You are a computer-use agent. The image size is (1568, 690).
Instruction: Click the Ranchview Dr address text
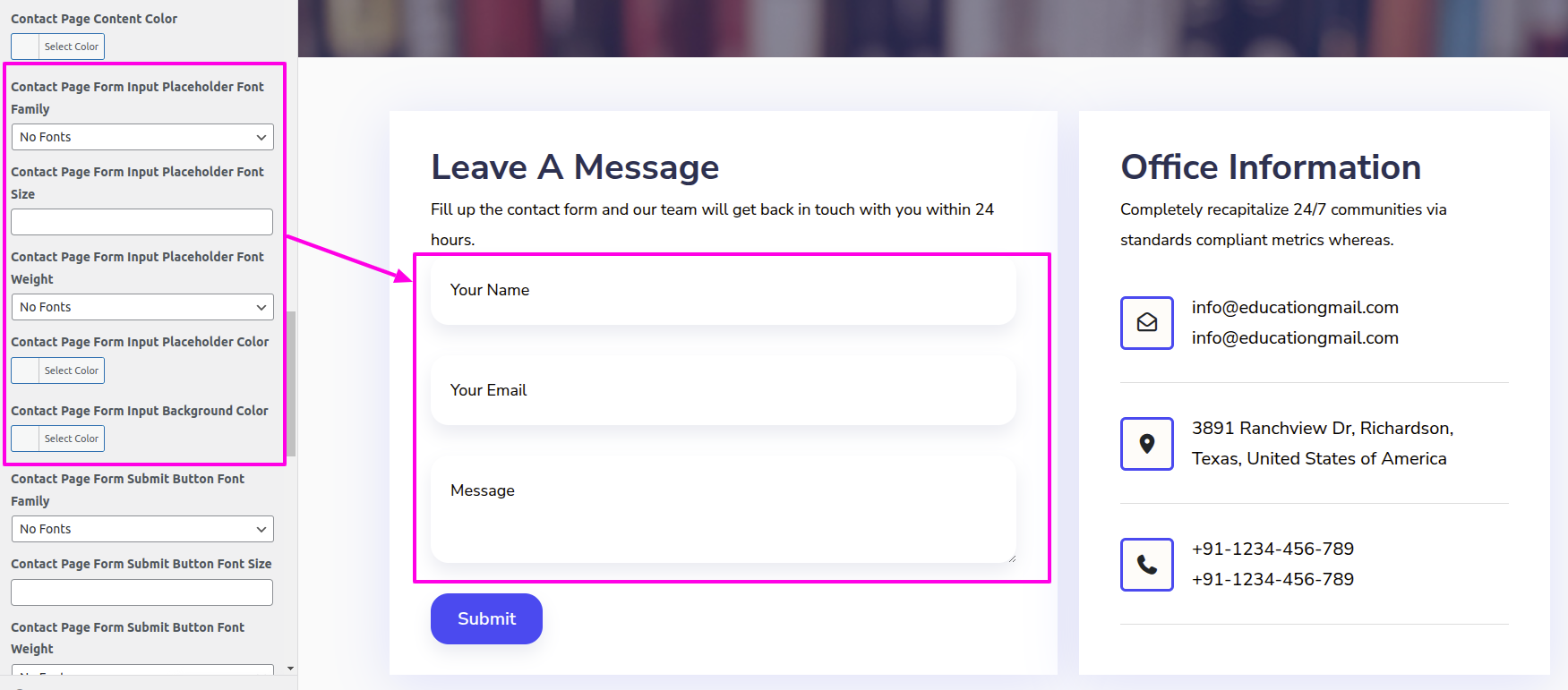tap(1322, 429)
